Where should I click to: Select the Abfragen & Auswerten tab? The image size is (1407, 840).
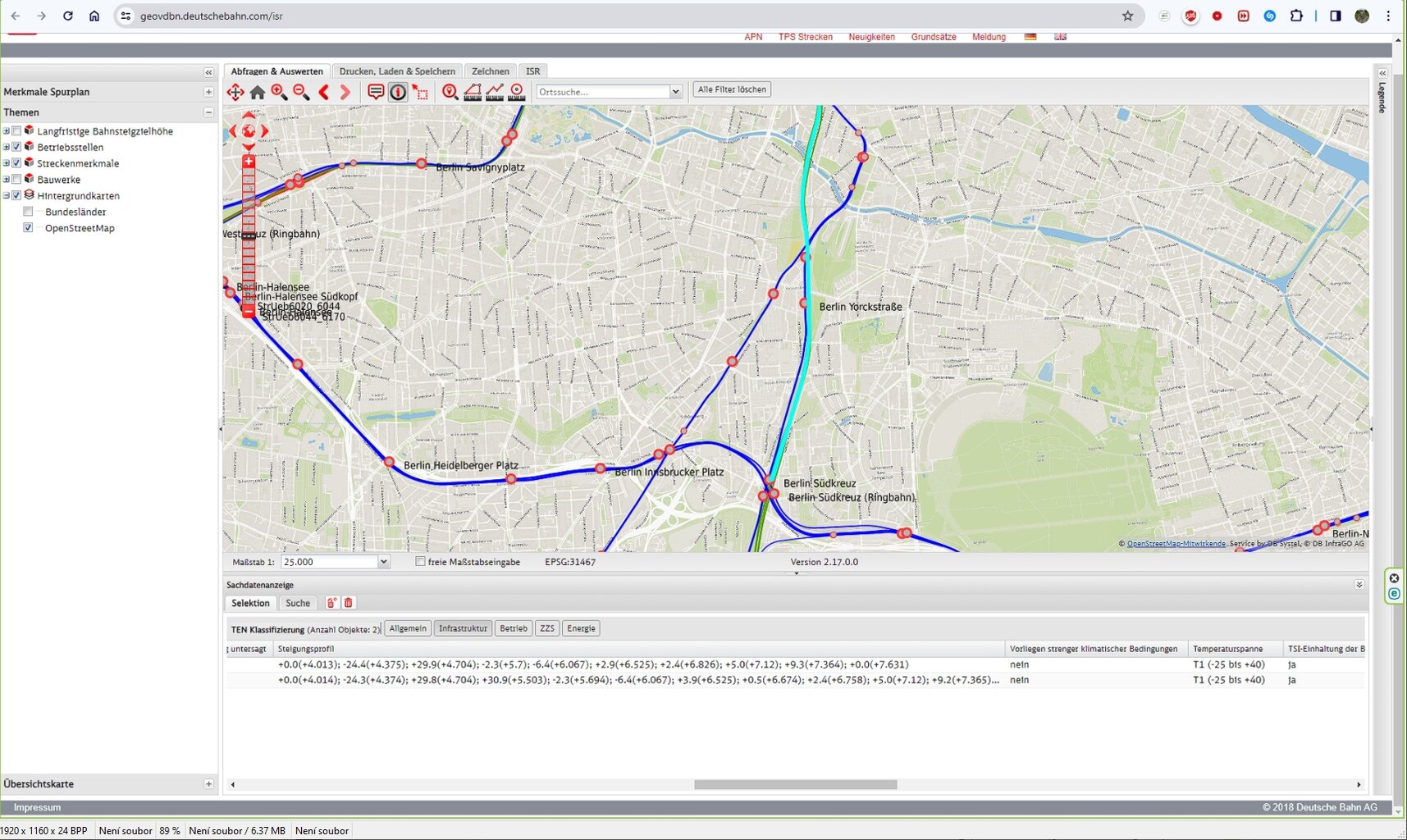pyautogui.click(x=277, y=71)
